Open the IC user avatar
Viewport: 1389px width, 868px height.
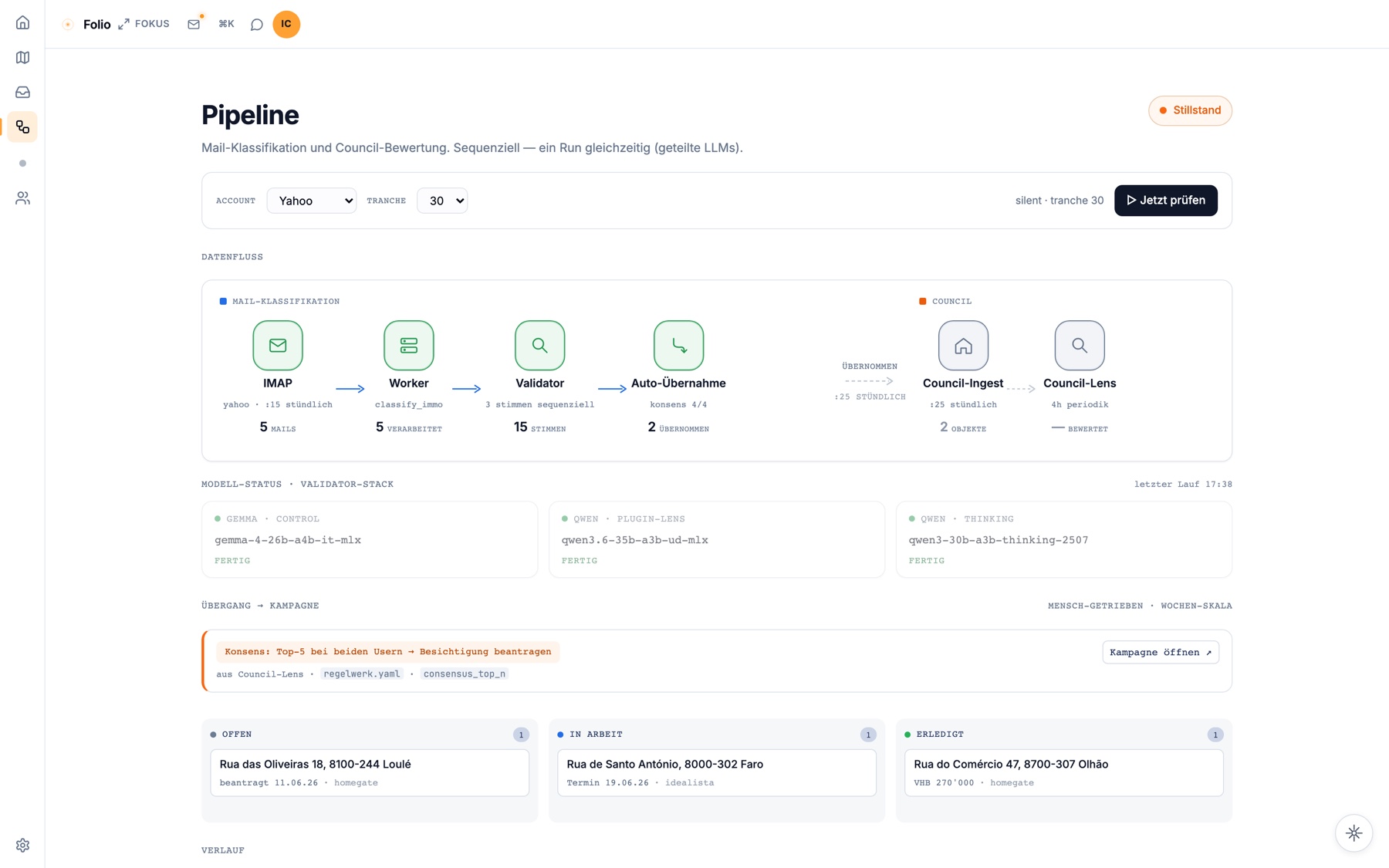286,24
